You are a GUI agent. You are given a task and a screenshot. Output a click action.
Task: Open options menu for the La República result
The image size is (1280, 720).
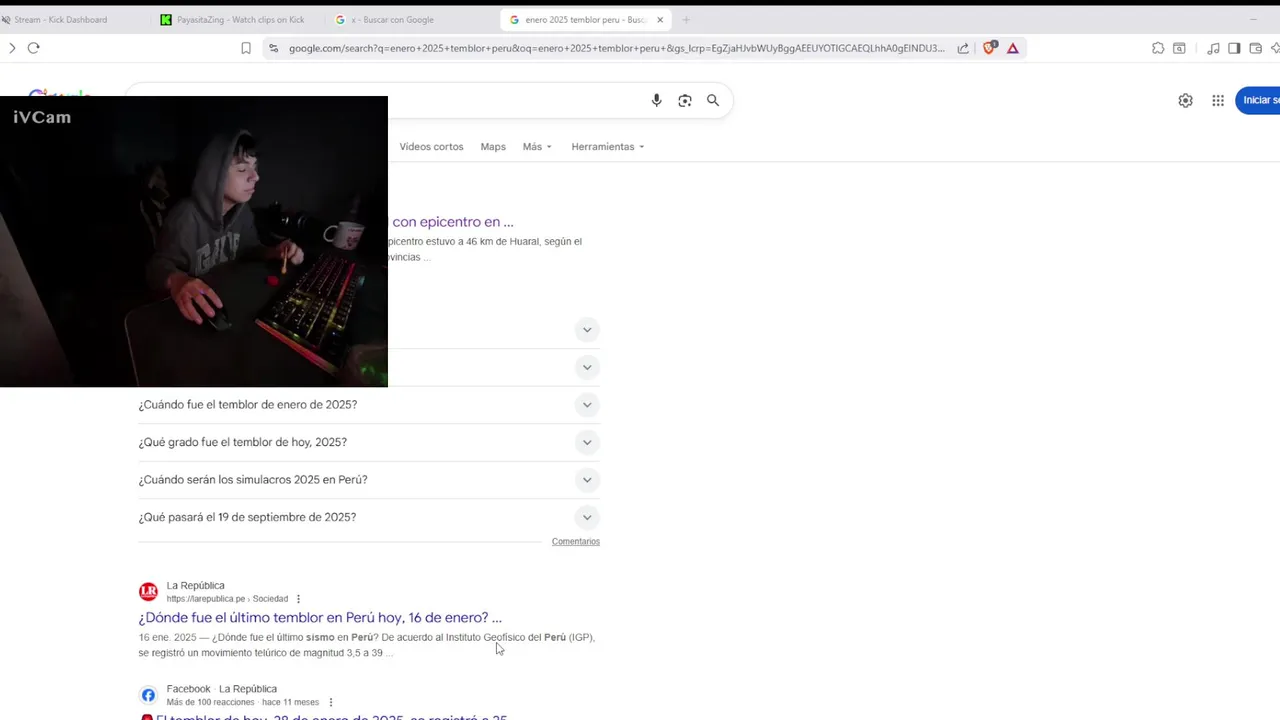[x=298, y=599]
